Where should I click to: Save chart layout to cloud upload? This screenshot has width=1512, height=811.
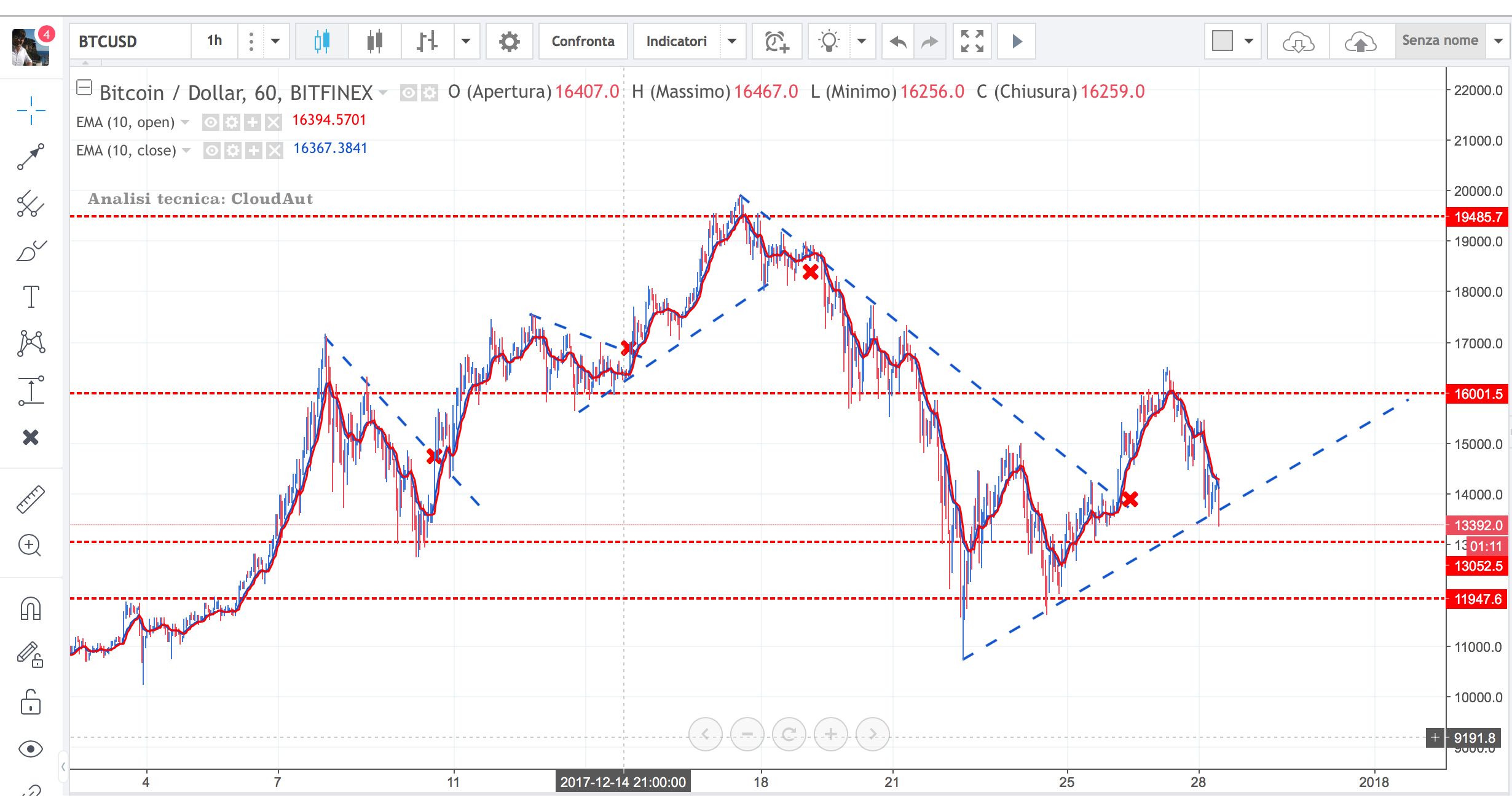[1361, 41]
